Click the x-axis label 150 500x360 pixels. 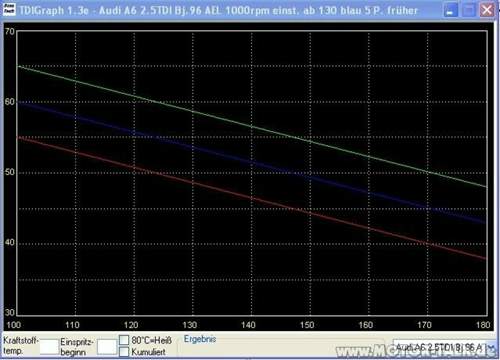[307, 325]
